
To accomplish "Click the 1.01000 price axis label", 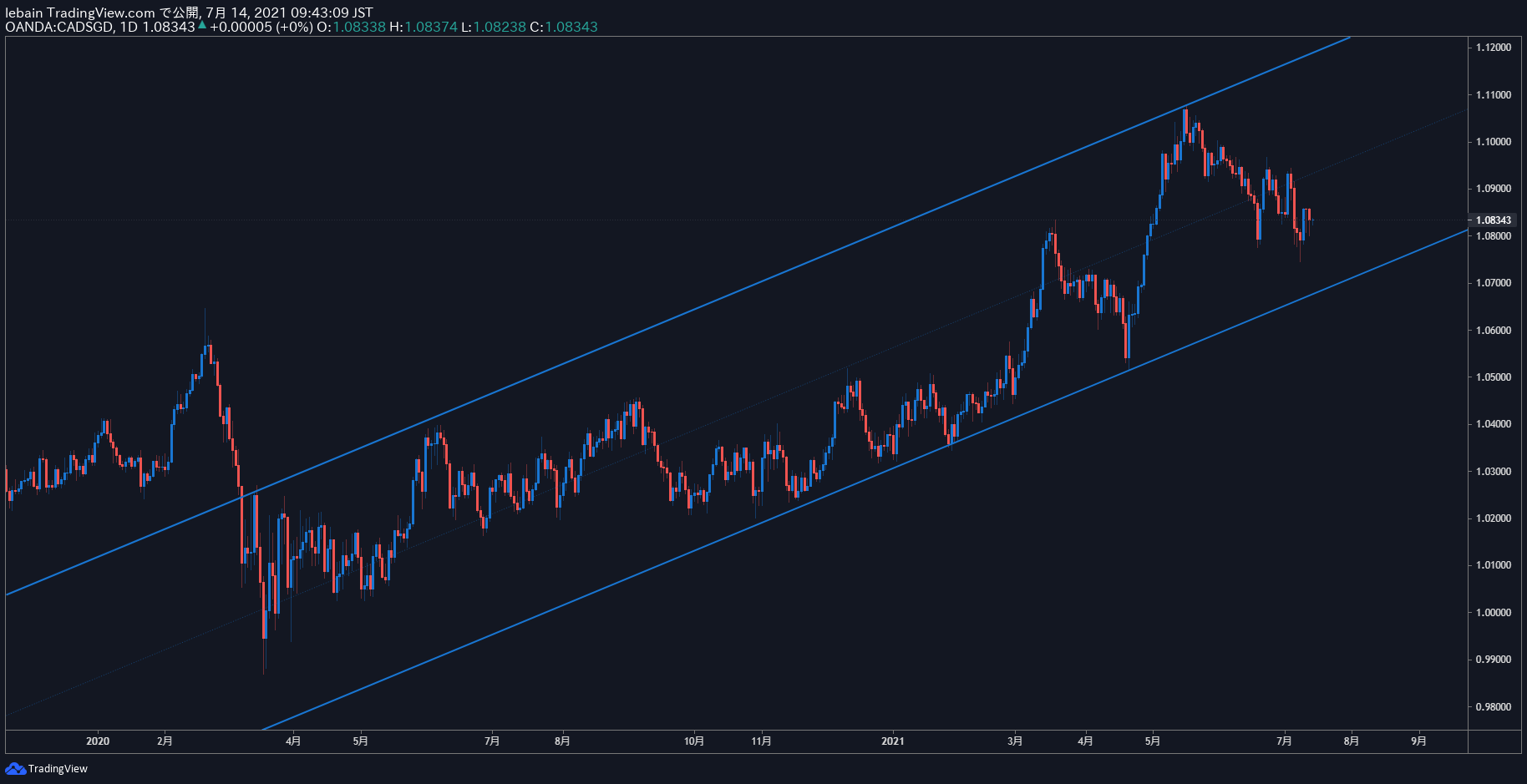I will [x=1494, y=565].
